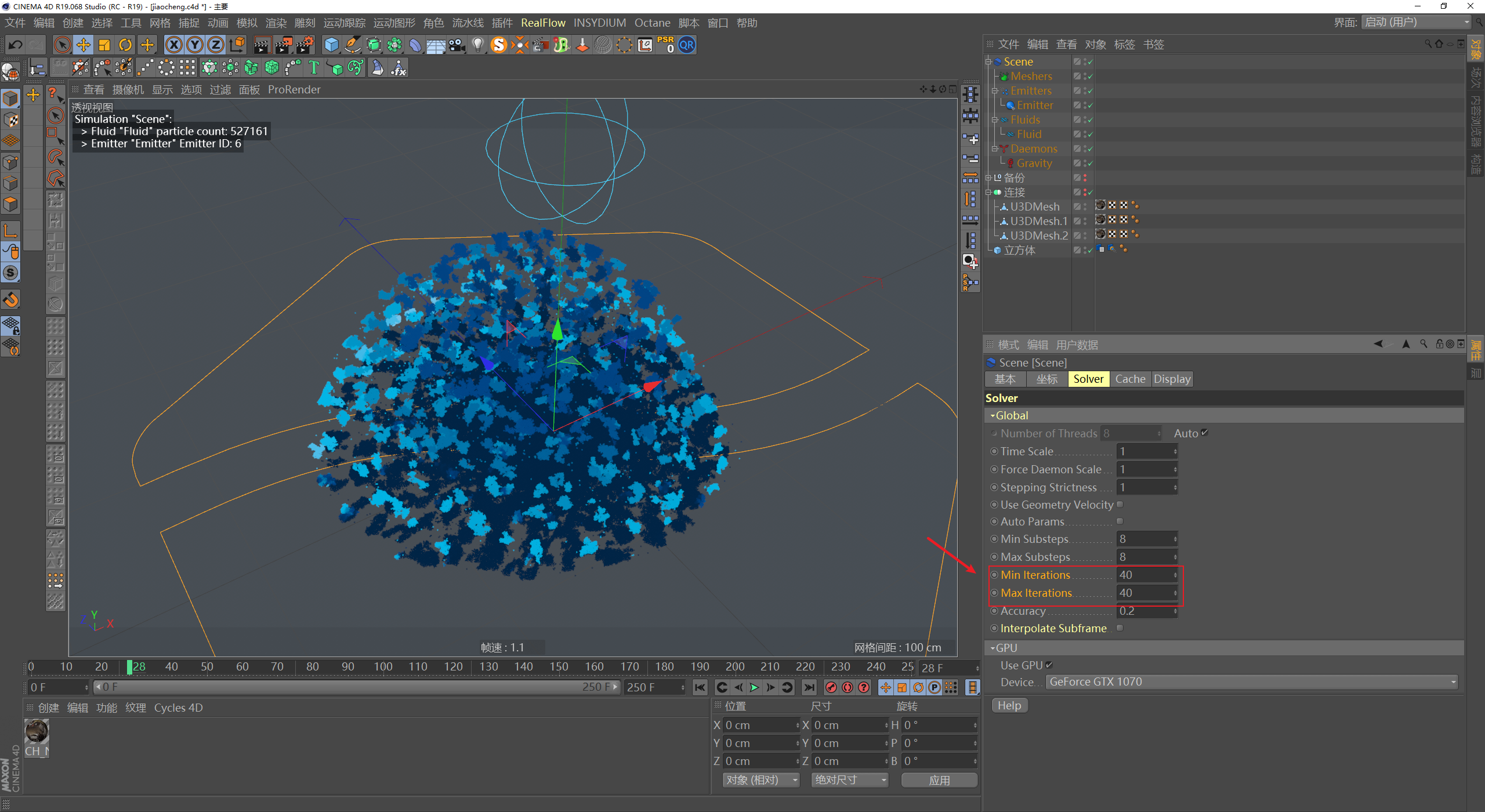Toggle the Auto threads checkbox
The width and height of the screenshot is (1485, 812).
[x=1205, y=433]
